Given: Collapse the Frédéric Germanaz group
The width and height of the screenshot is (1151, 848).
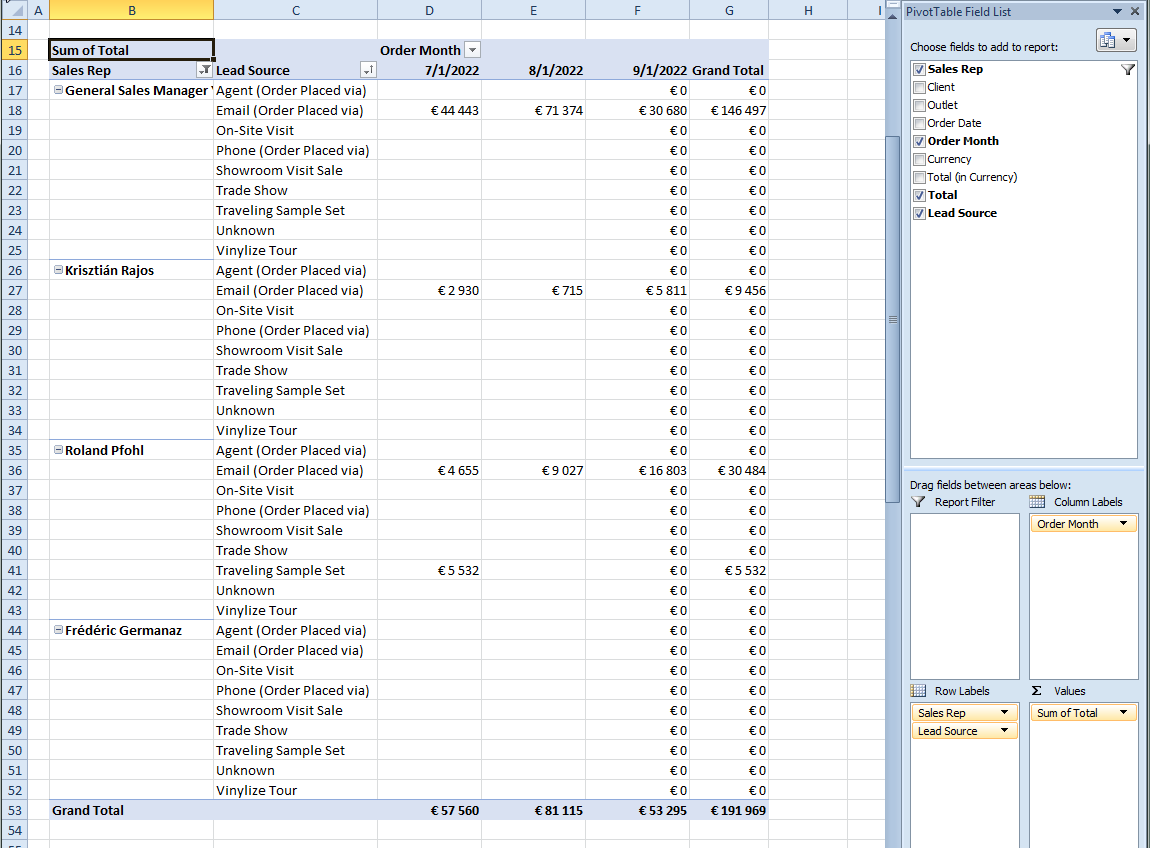Looking at the screenshot, I should pos(58,630).
